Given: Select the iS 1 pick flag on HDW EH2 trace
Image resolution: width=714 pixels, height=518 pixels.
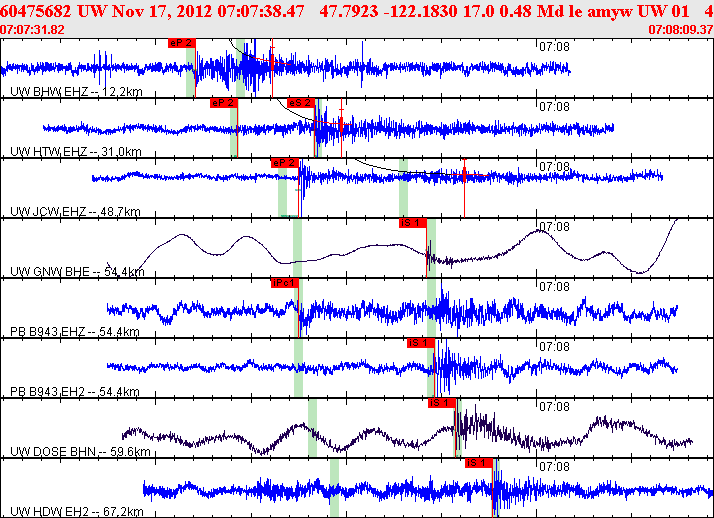Looking at the screenshot, I should pos(479,464).
